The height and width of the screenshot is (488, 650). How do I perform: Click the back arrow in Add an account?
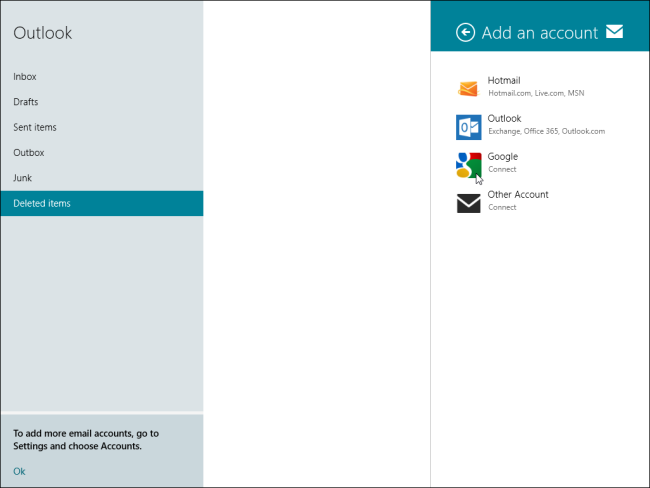[465, 32]
